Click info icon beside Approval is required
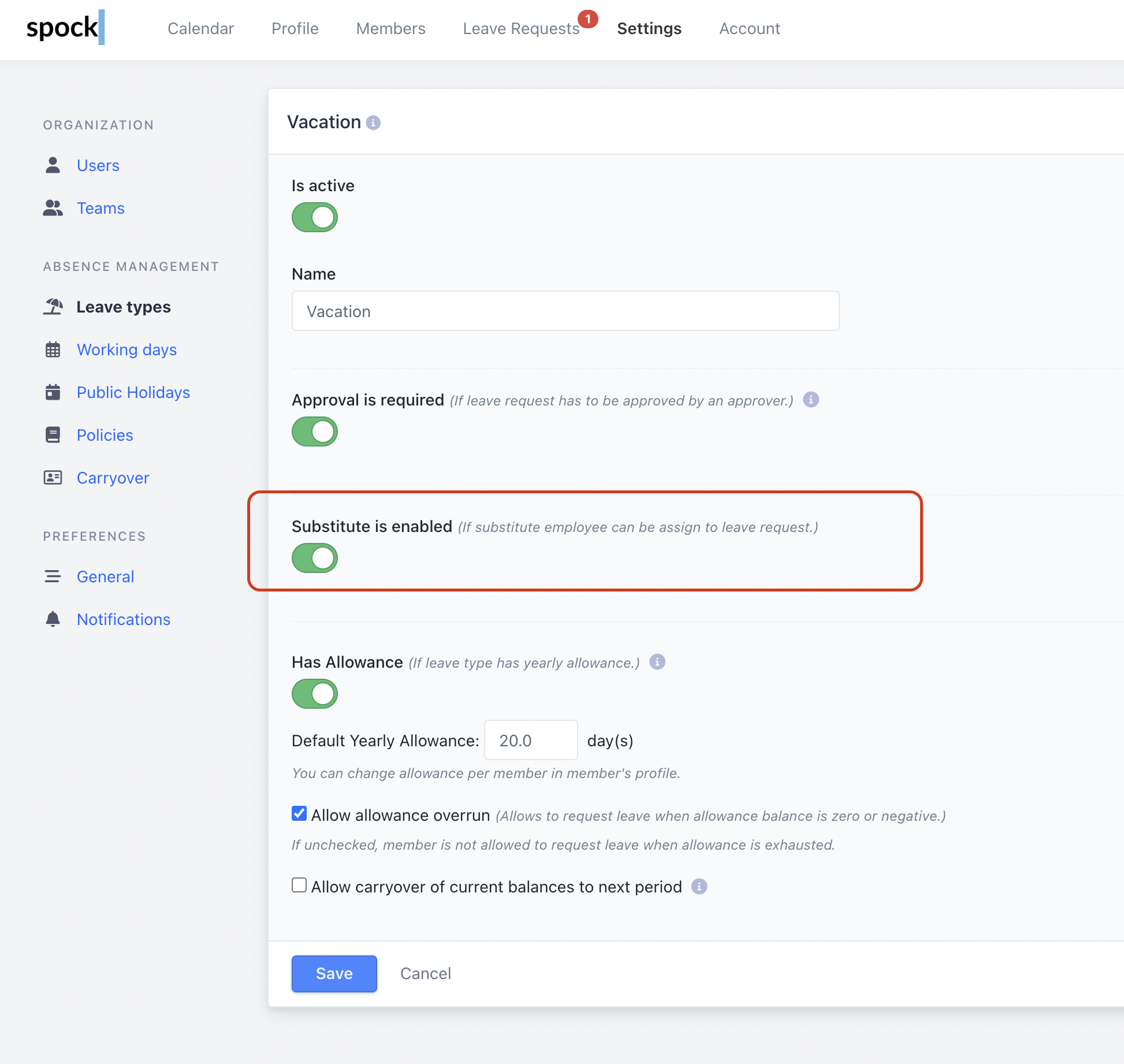The image size is (1124, 1064). (811, 400)
